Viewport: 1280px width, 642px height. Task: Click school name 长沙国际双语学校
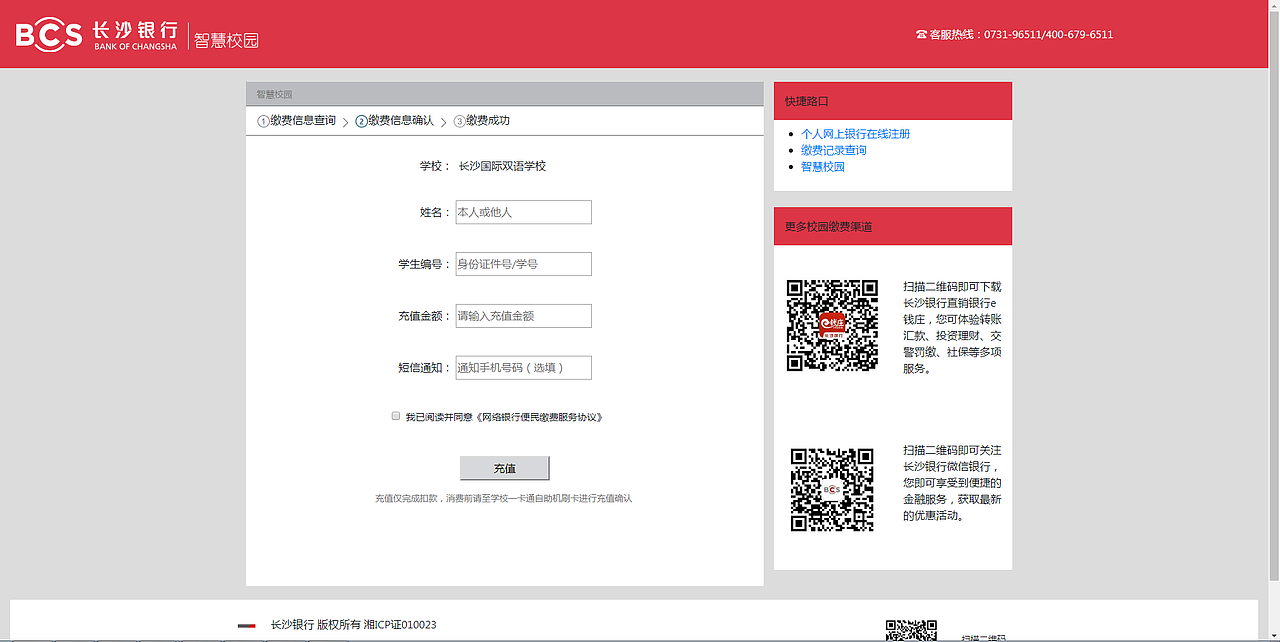coord(502,166)
